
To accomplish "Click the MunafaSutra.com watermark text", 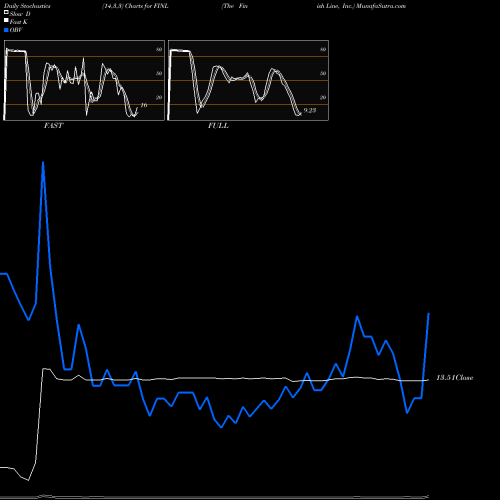I will (381, 6).
